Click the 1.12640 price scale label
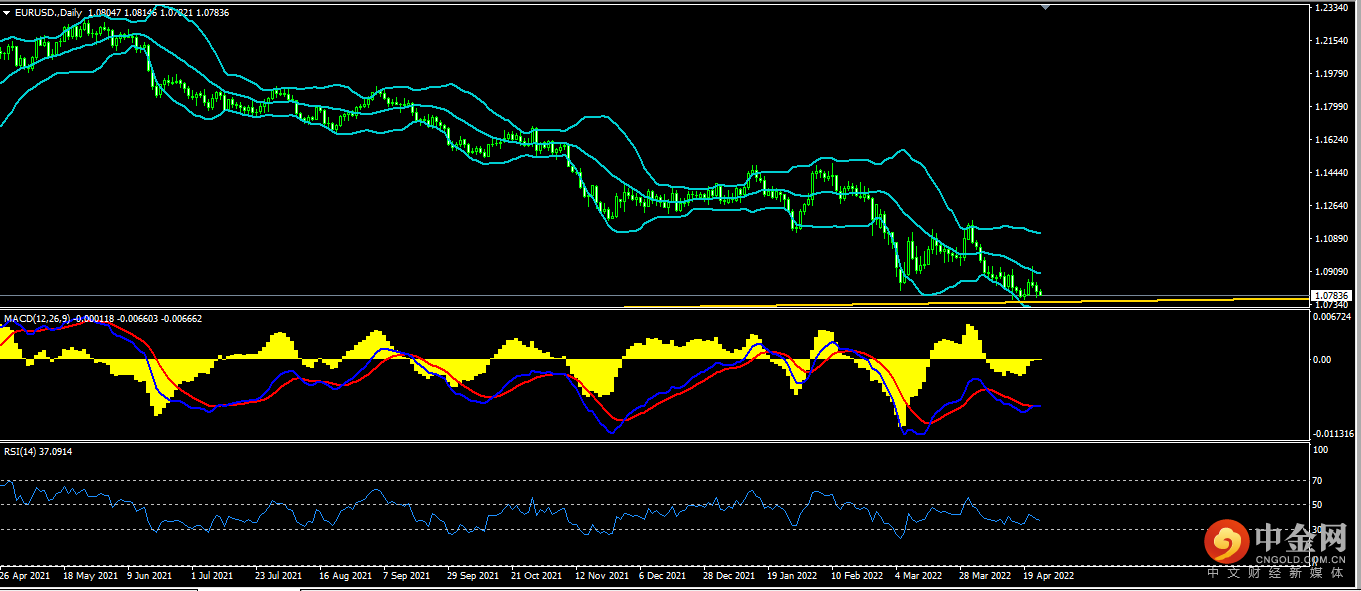Screen dimensions: 1361x591 [1335, 206]
